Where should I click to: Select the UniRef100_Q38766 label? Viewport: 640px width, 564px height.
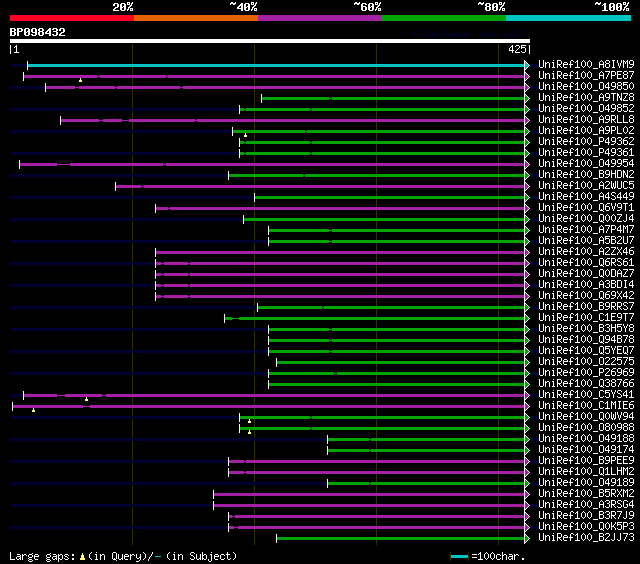(x=586, y=384)
